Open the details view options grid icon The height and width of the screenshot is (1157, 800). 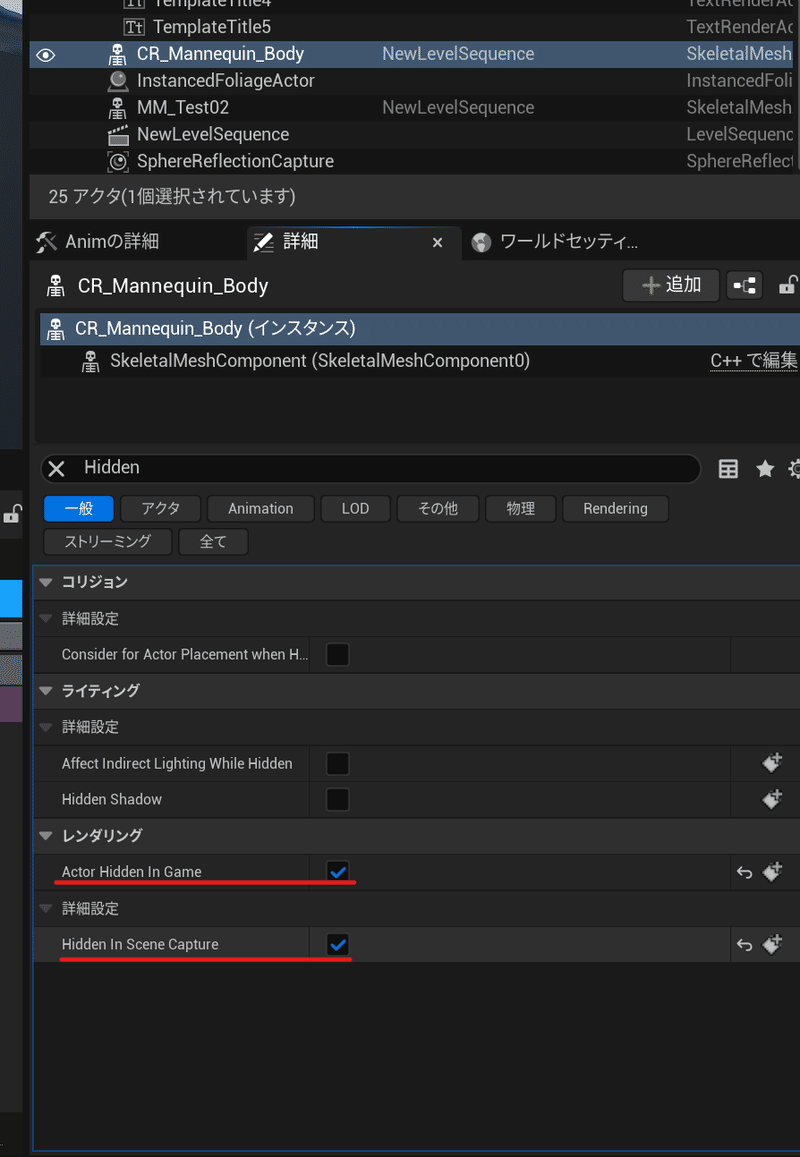point(728,468)
